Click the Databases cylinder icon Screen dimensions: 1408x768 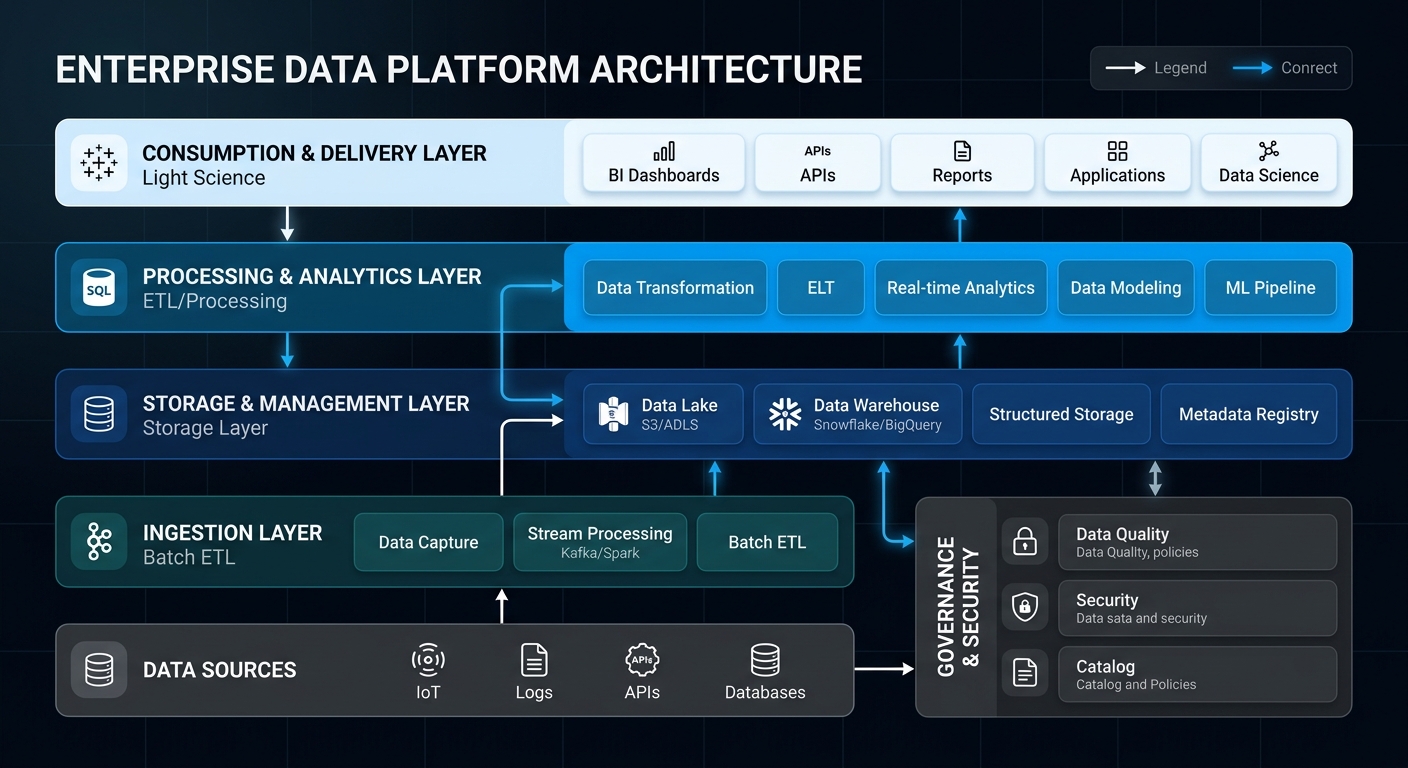coord(765,660)
